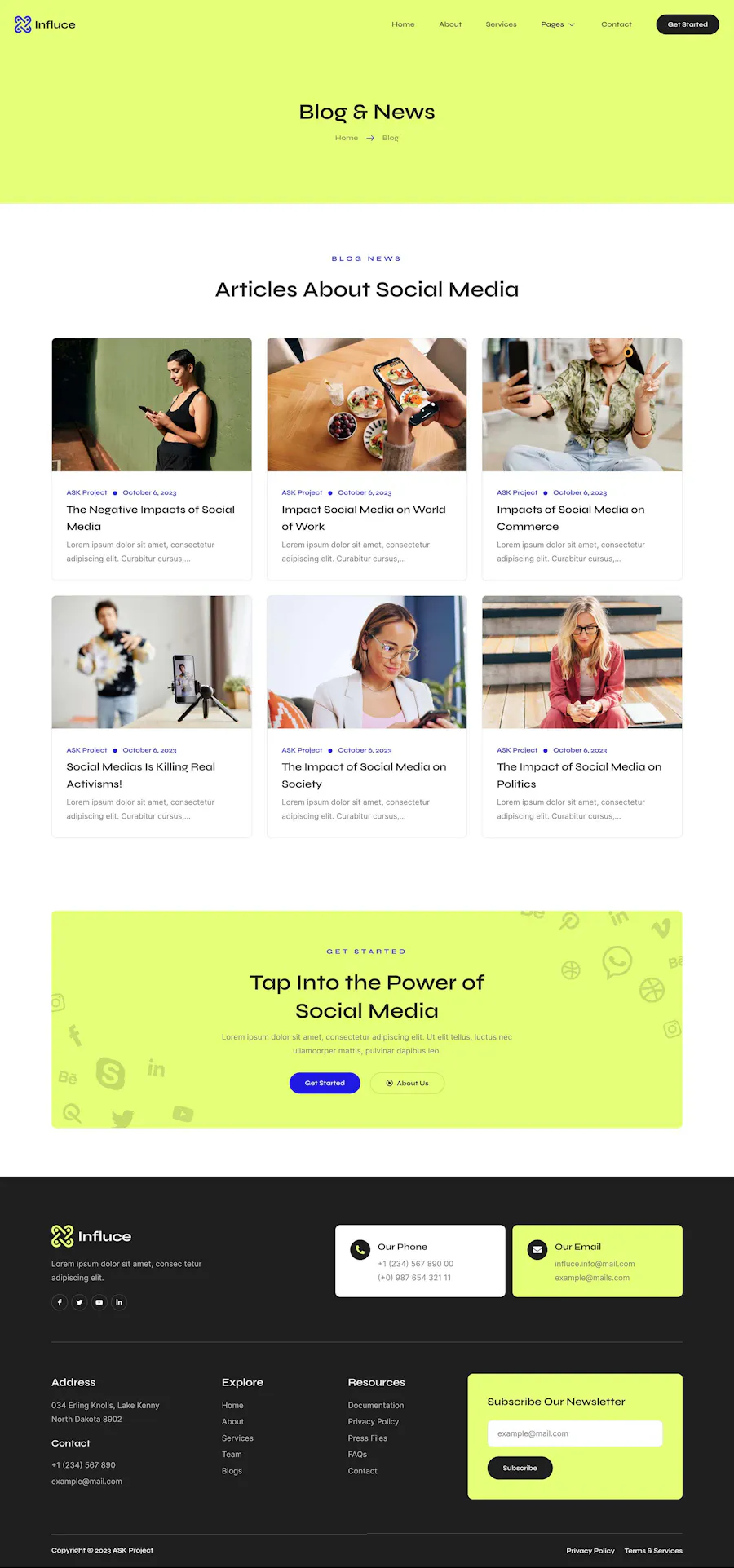The width and height of the screenshot is (734, 1568).
Task: Open the Twitter icon in the footer
Action: (x=79, y=1302)
